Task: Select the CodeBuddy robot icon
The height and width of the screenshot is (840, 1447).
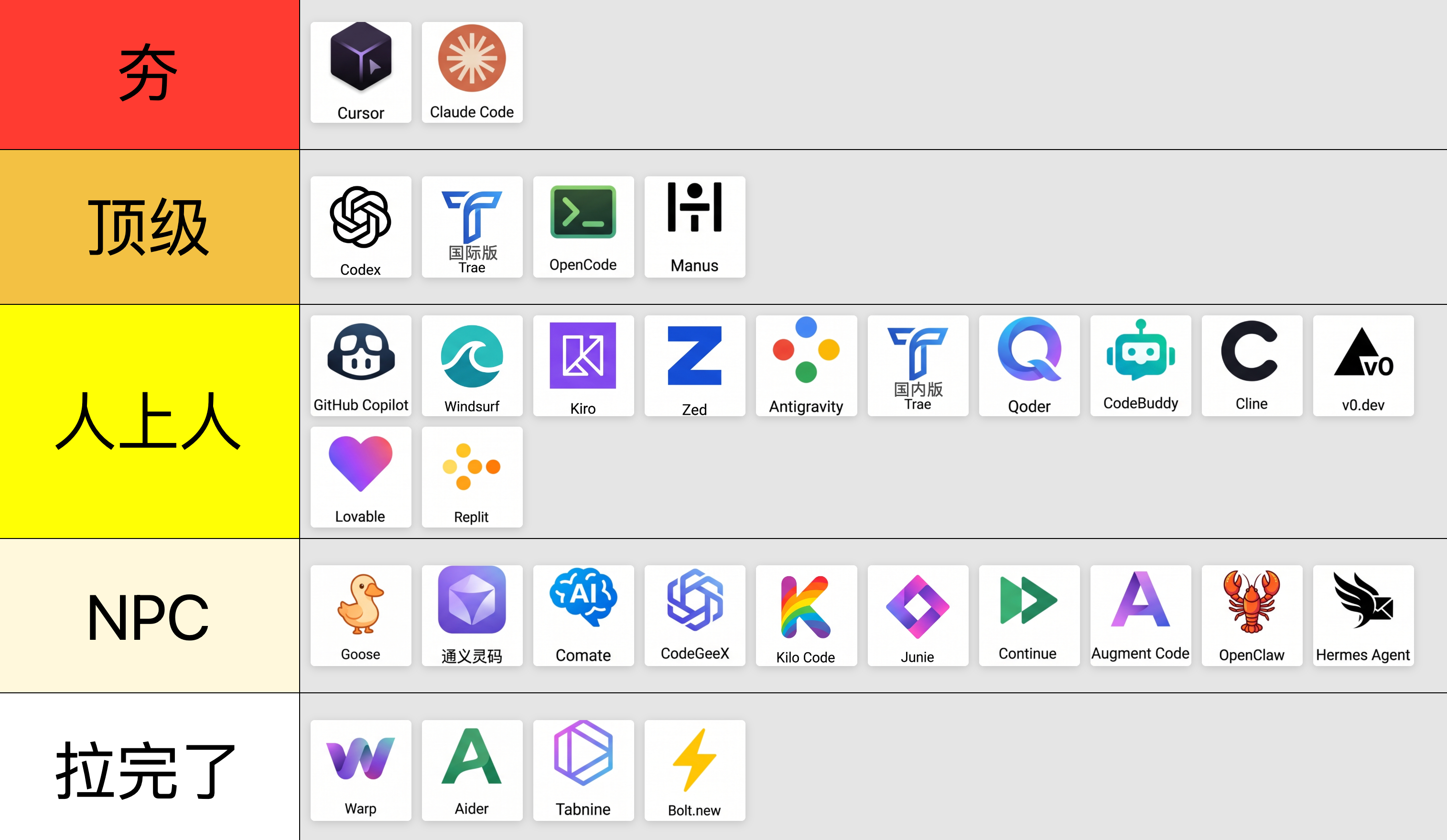Action: (x=1140, y=366)
